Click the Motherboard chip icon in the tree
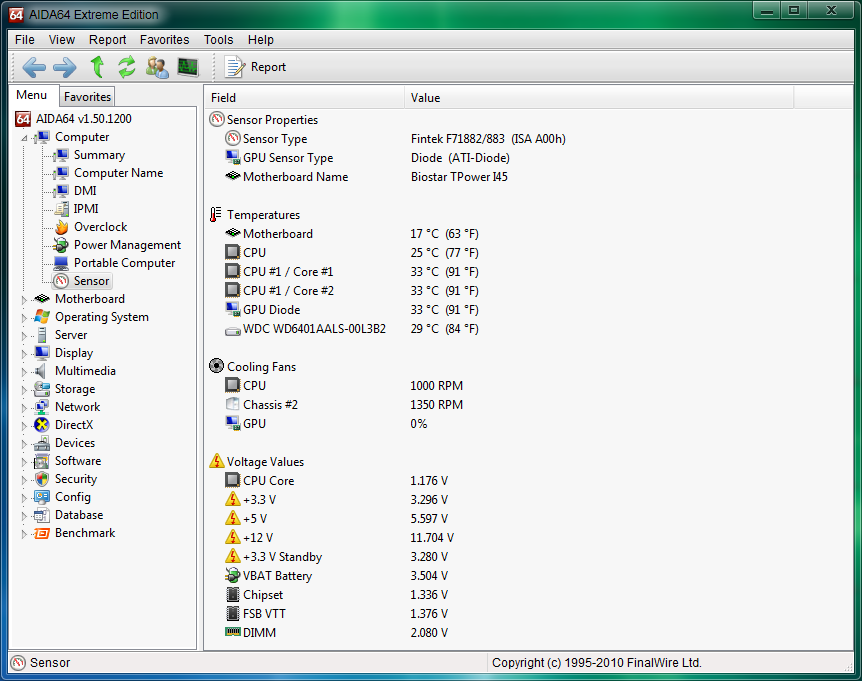 [x=42, y=299]
